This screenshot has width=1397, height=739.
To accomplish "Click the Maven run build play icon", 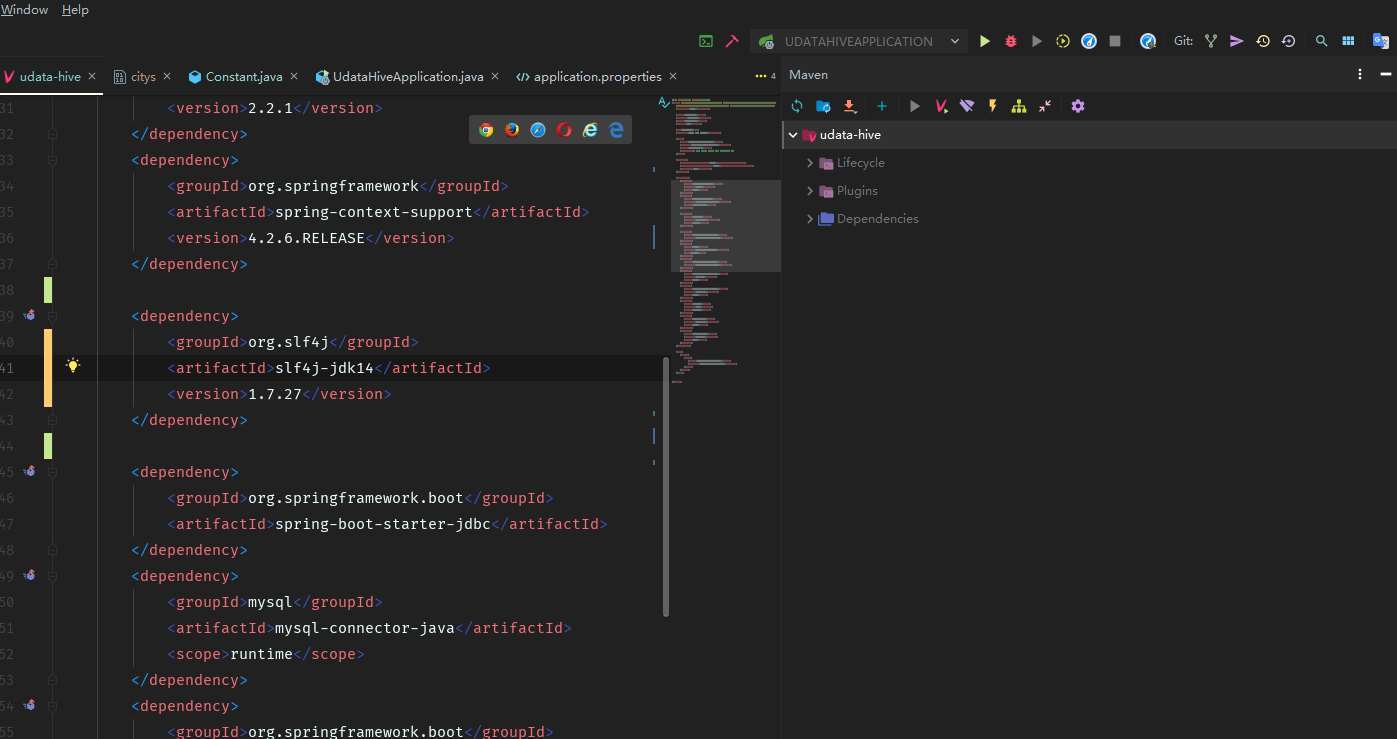I will click(914, 106).
